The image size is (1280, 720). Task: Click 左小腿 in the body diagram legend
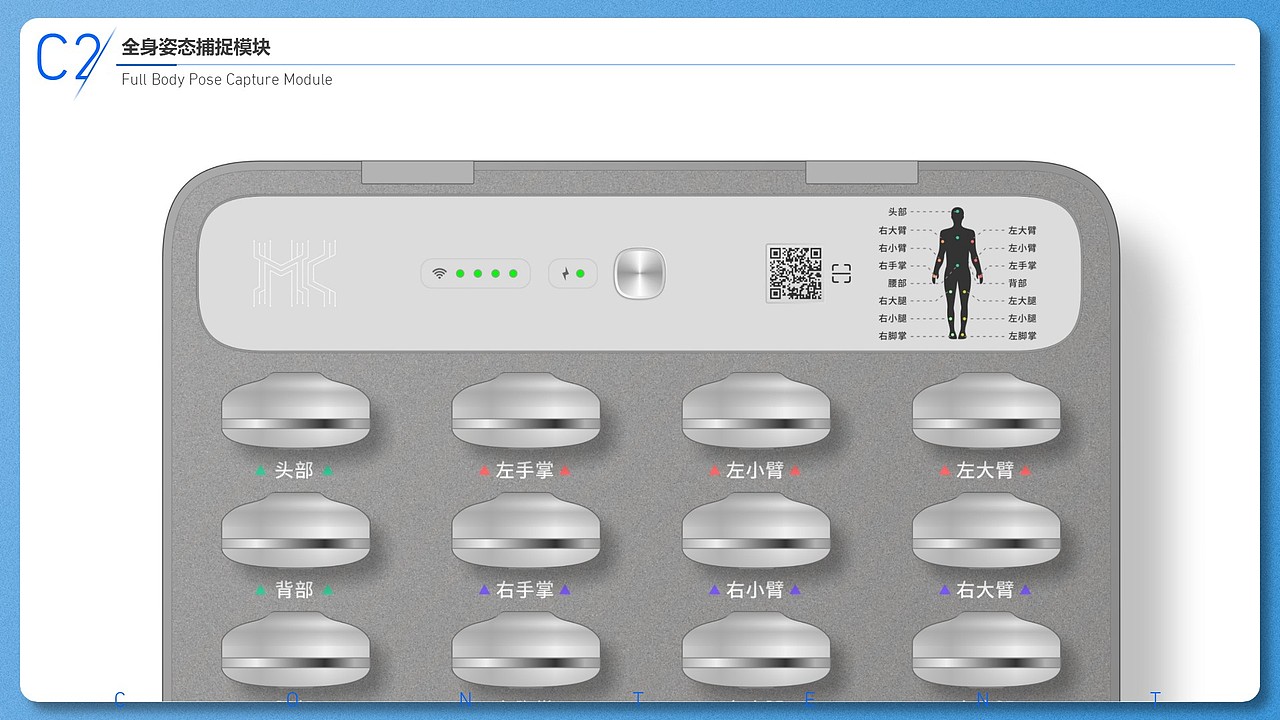point(1022,318)
